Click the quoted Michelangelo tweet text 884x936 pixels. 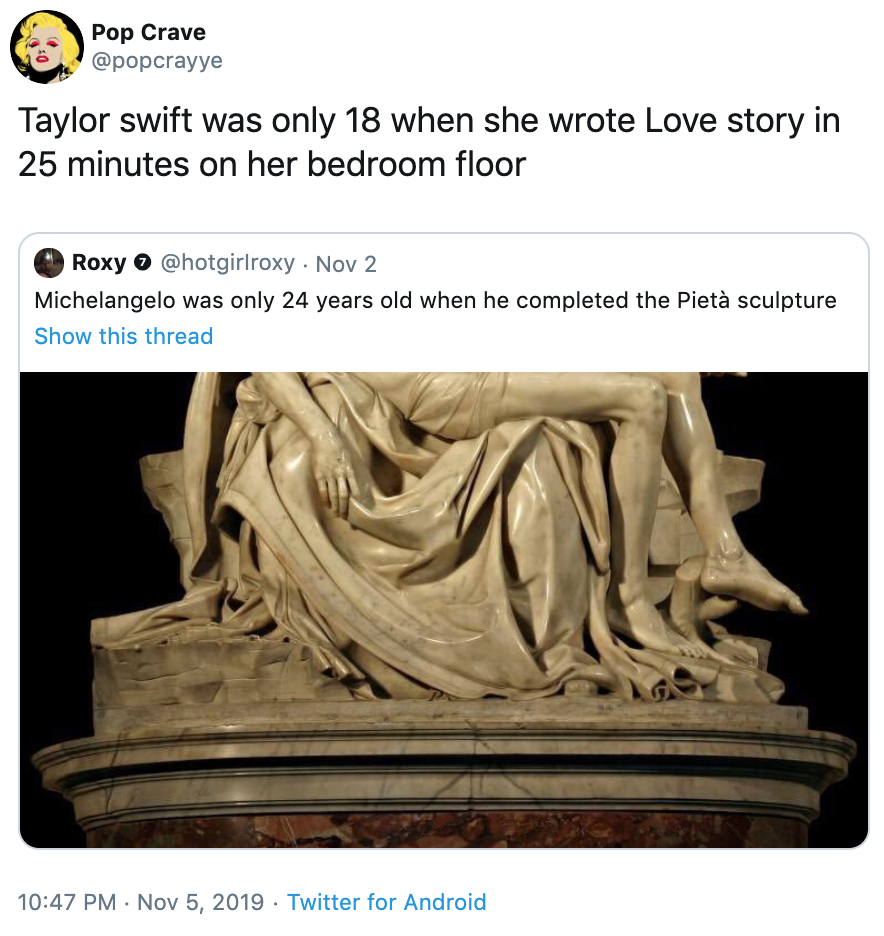click(x=435, y=300)
